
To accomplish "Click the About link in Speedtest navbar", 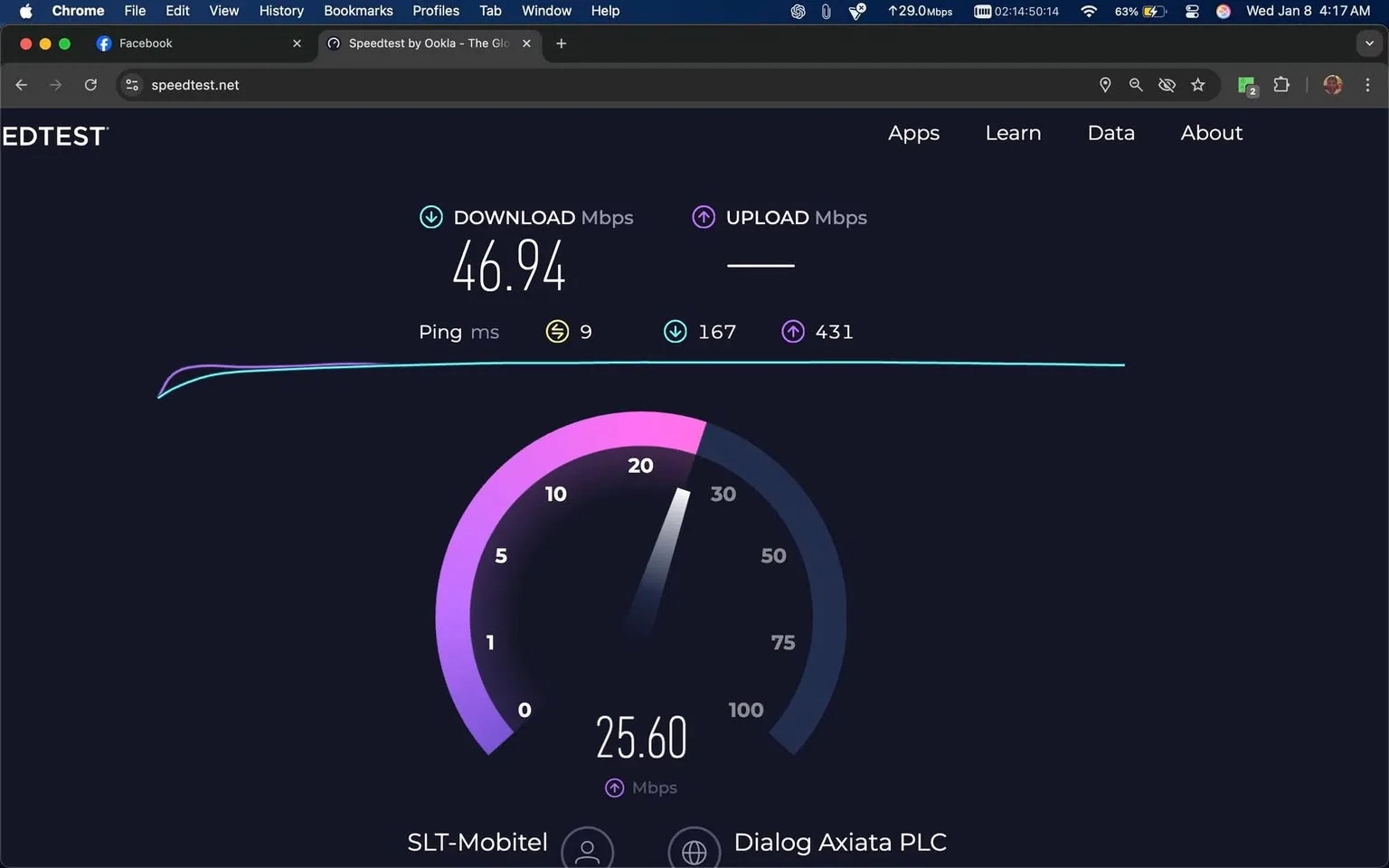I will point(1211,133).
